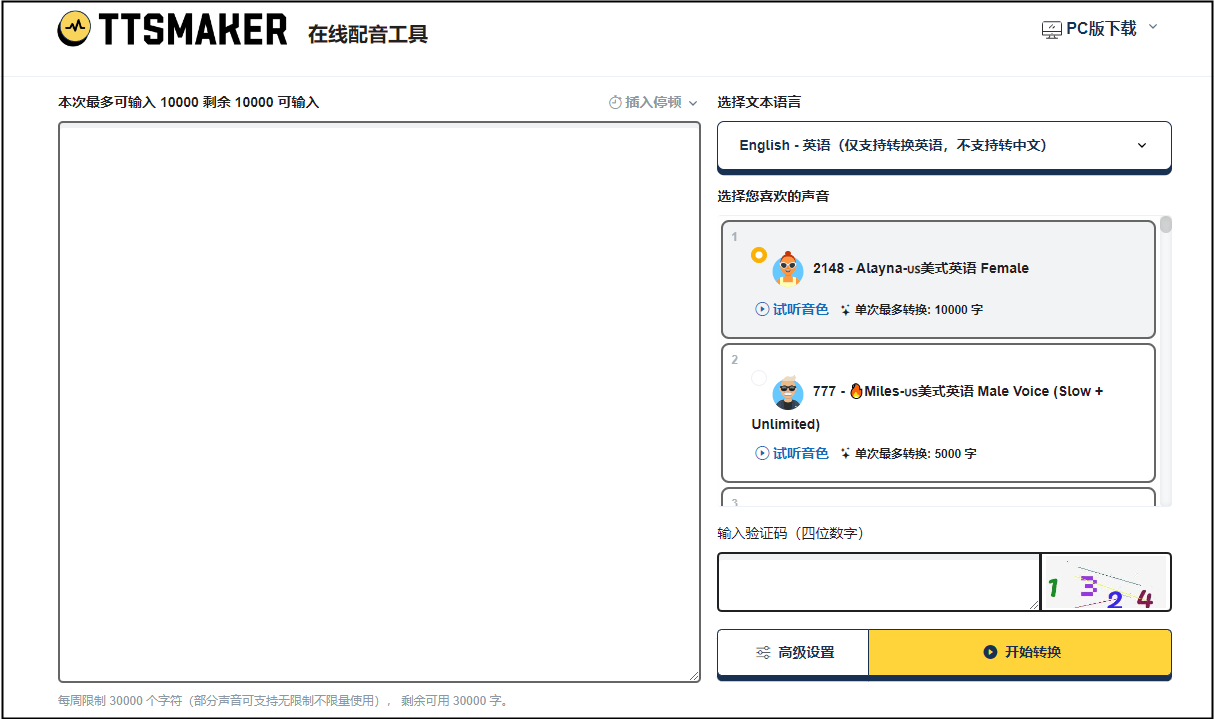Click the fire icon before Miles

click(x=856, y=391)
